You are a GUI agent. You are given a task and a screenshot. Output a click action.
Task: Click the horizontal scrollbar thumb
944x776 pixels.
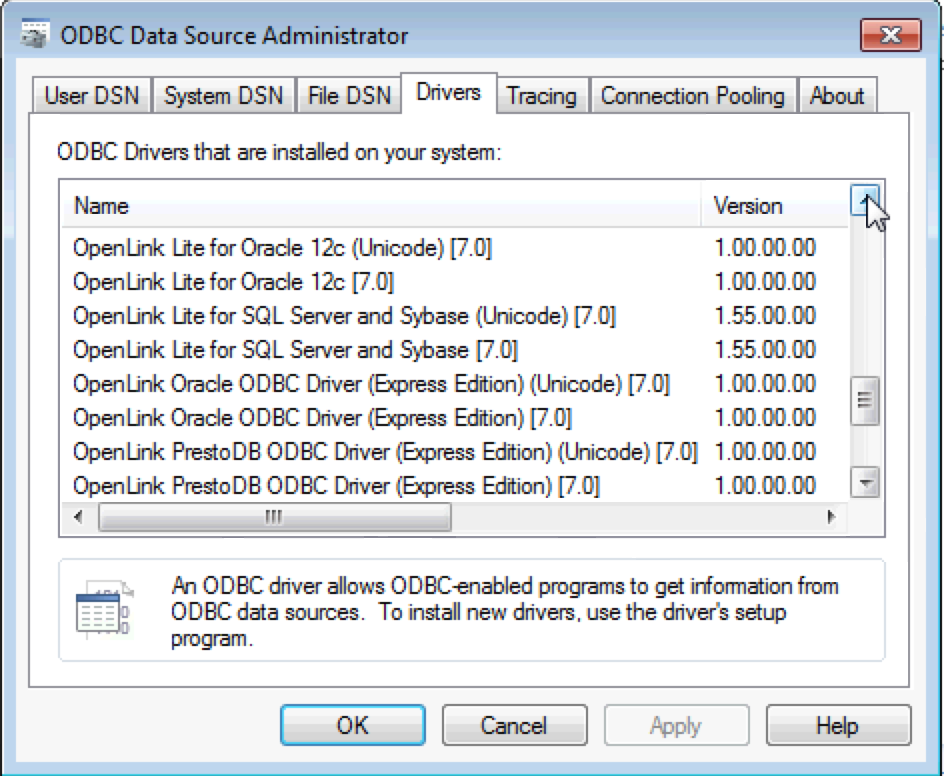point(274,518)
